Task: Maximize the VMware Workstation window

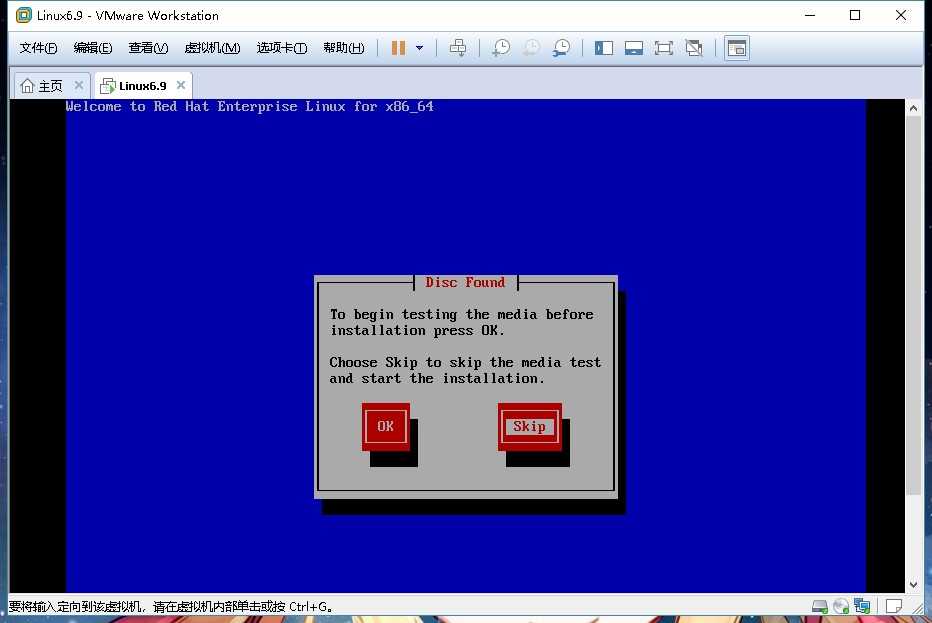Action: coord(855,15)
